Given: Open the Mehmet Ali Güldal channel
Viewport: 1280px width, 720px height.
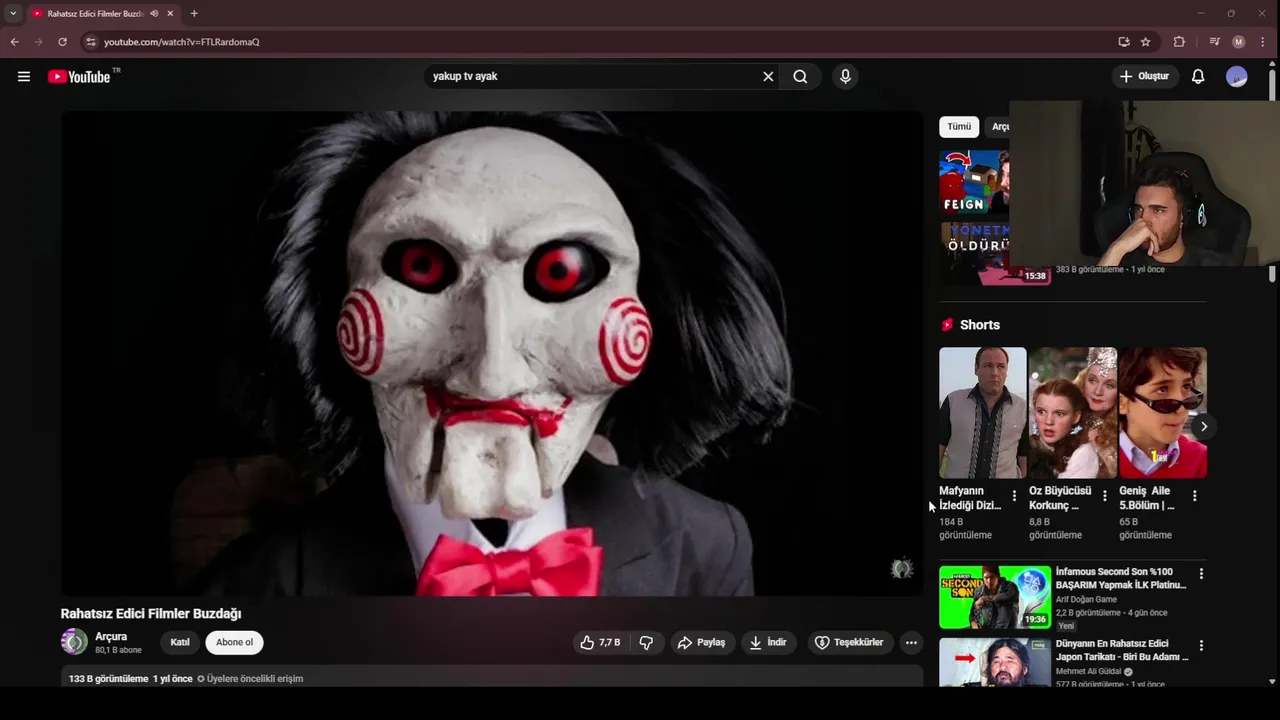Looking at the screenshot, I should tap(1089, 671).
